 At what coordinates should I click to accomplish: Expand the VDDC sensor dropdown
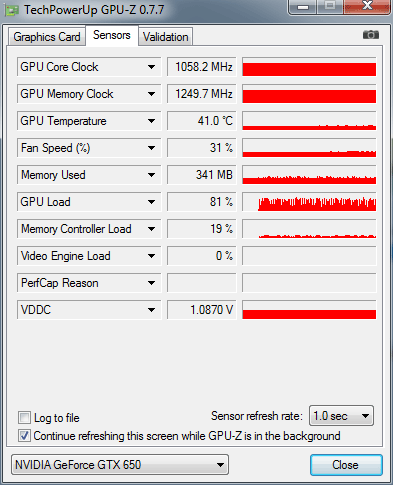click(x=151, y=310)
